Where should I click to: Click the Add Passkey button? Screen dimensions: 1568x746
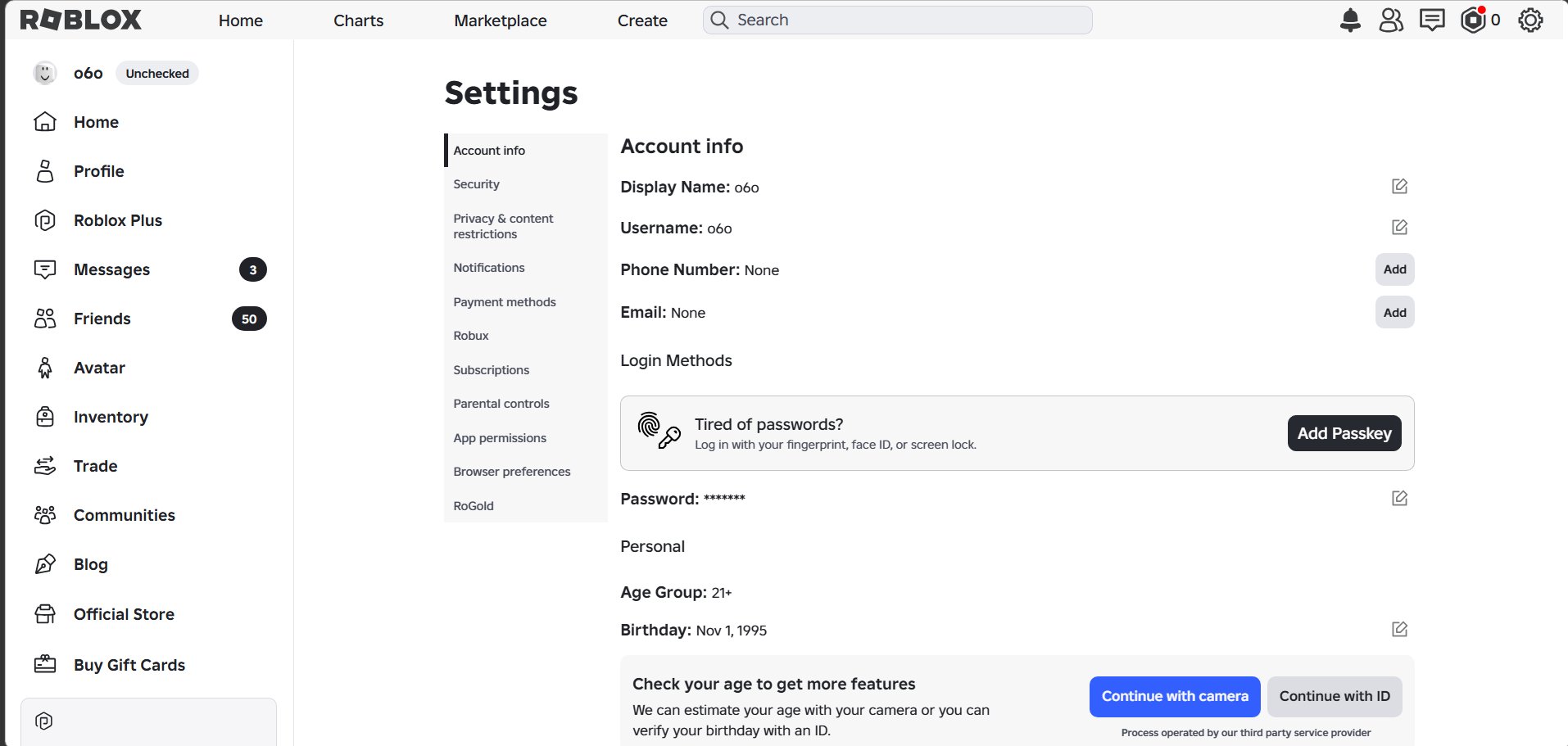click(x=1344, y=433)
